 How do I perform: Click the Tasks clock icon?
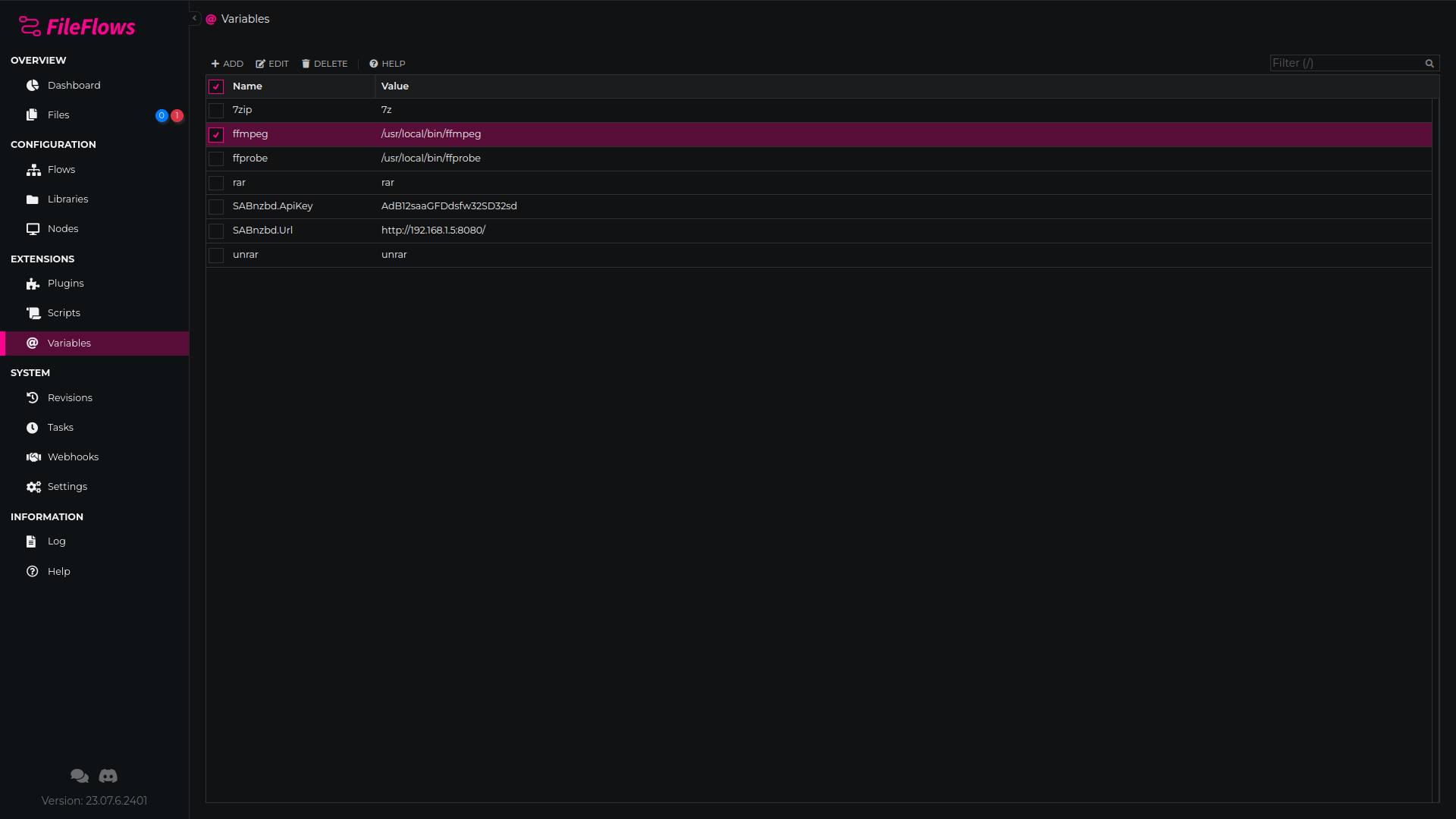click(33, 428)
